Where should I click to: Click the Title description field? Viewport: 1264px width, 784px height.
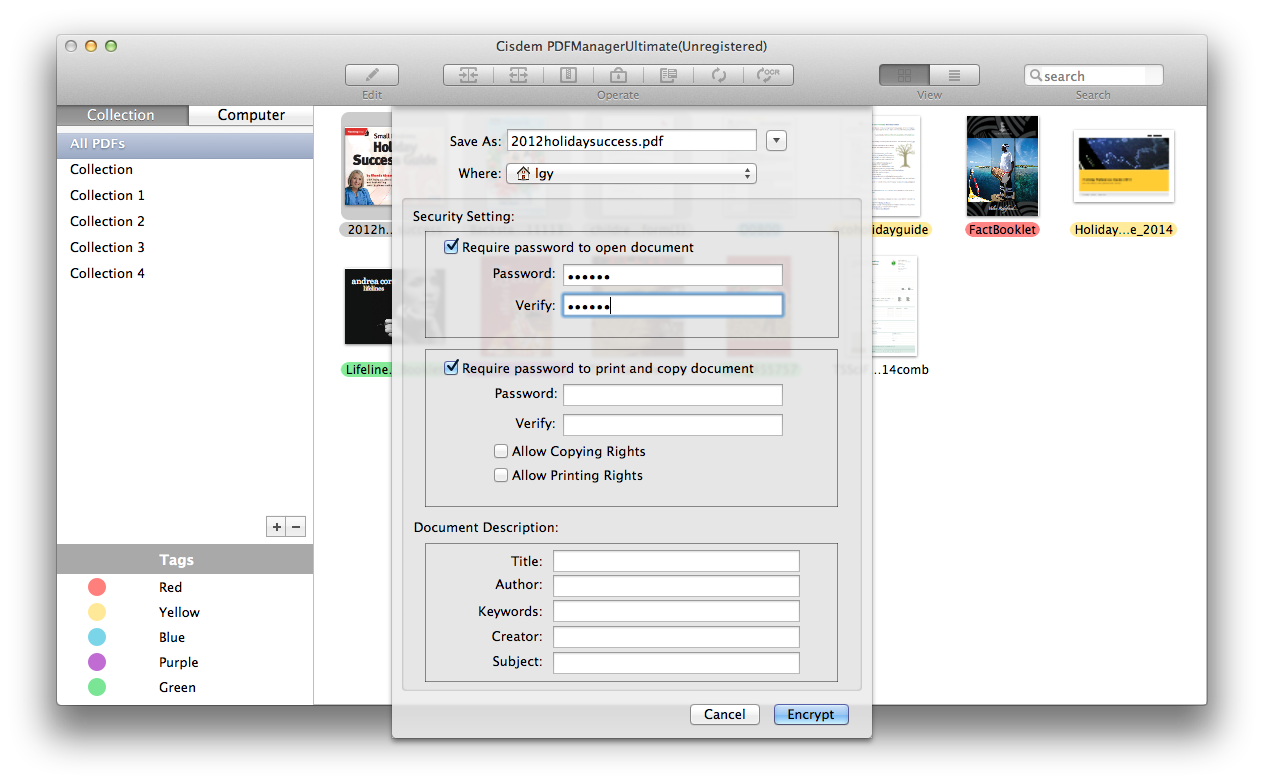(676, 561)
